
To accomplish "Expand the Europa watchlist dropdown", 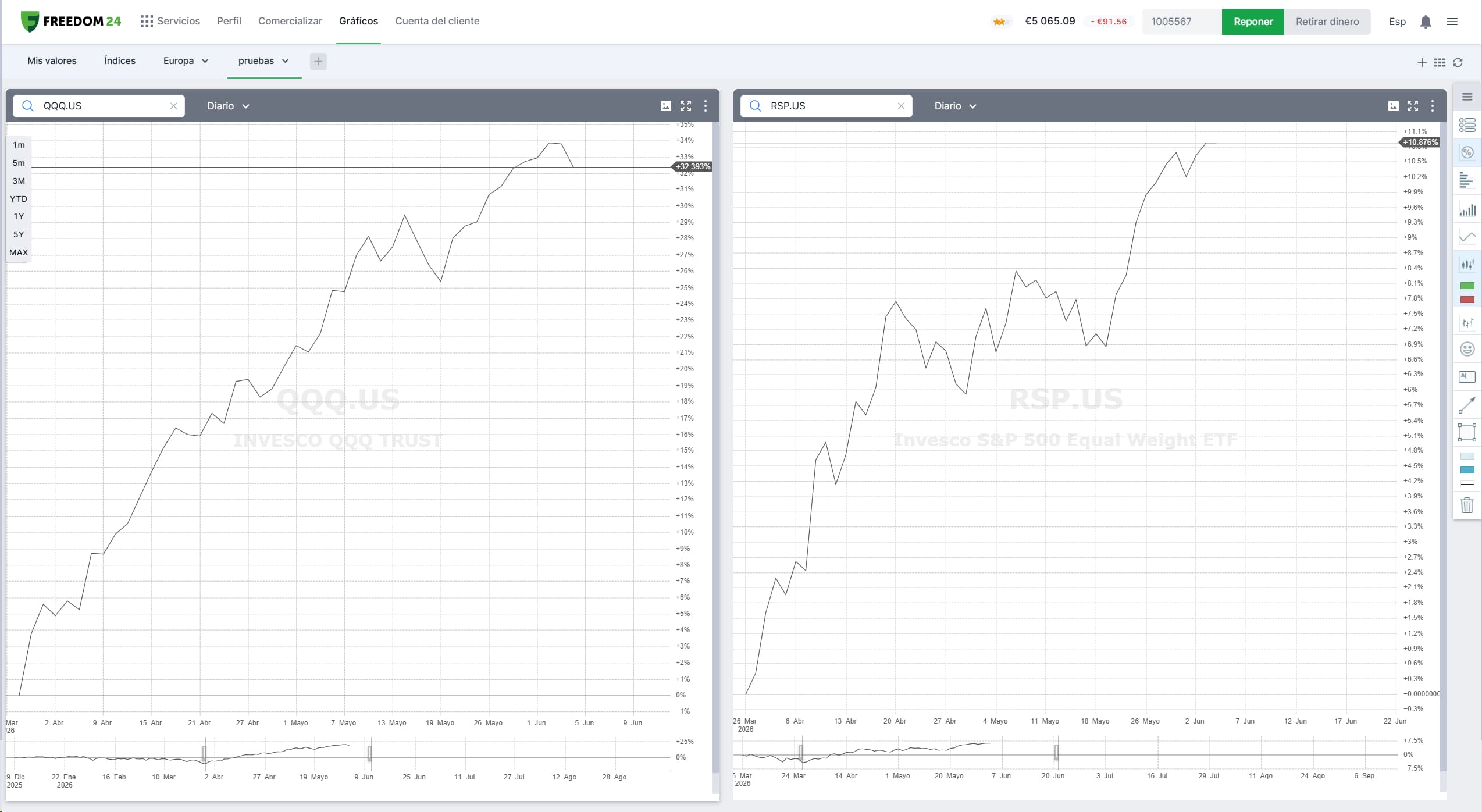I will 186,60.
